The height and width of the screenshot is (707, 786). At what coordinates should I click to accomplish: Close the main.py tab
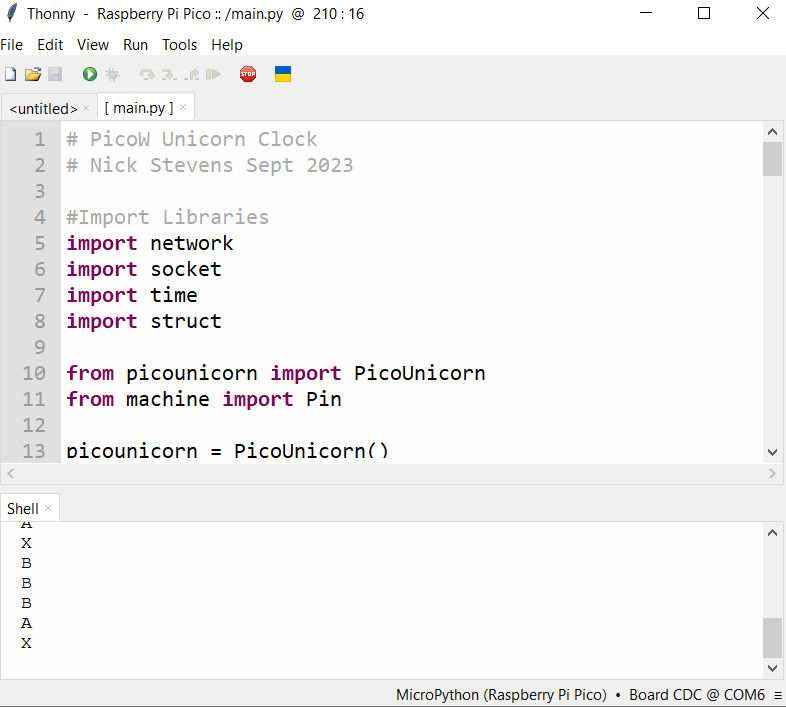(183, 107)
